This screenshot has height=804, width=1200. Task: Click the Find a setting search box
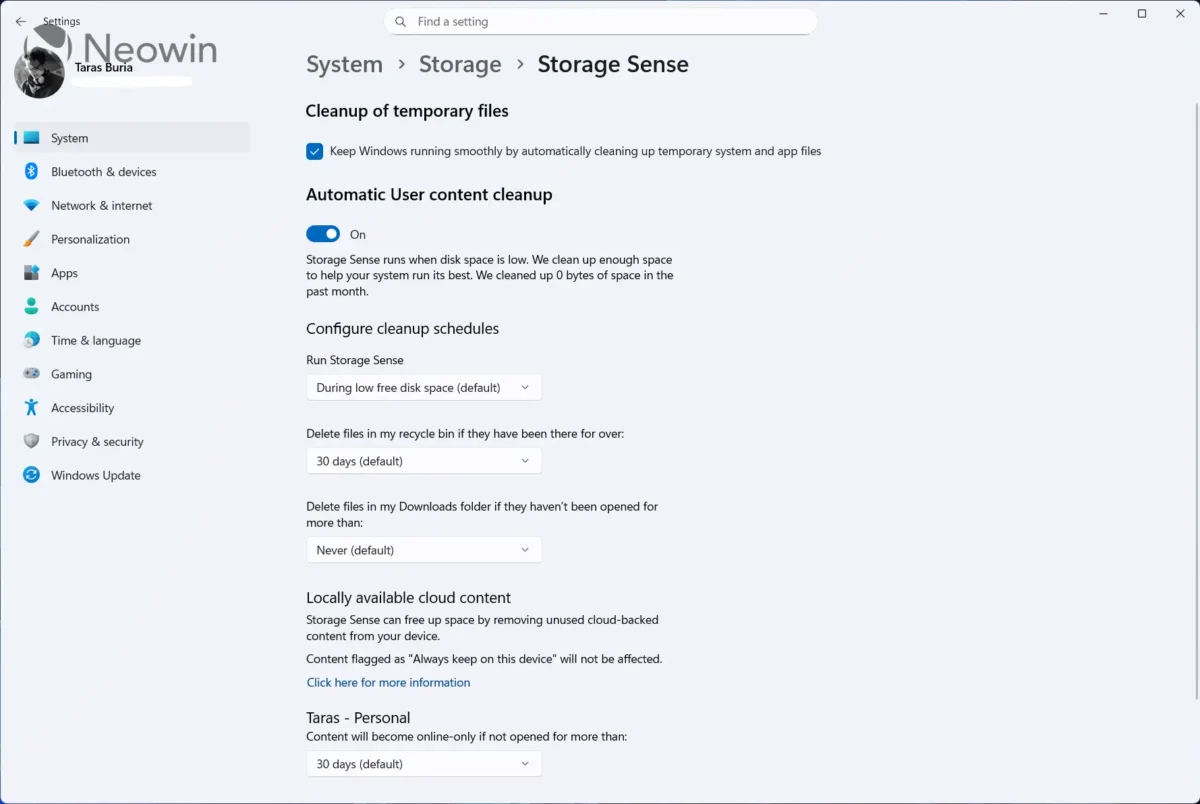[x=600, y=21]
